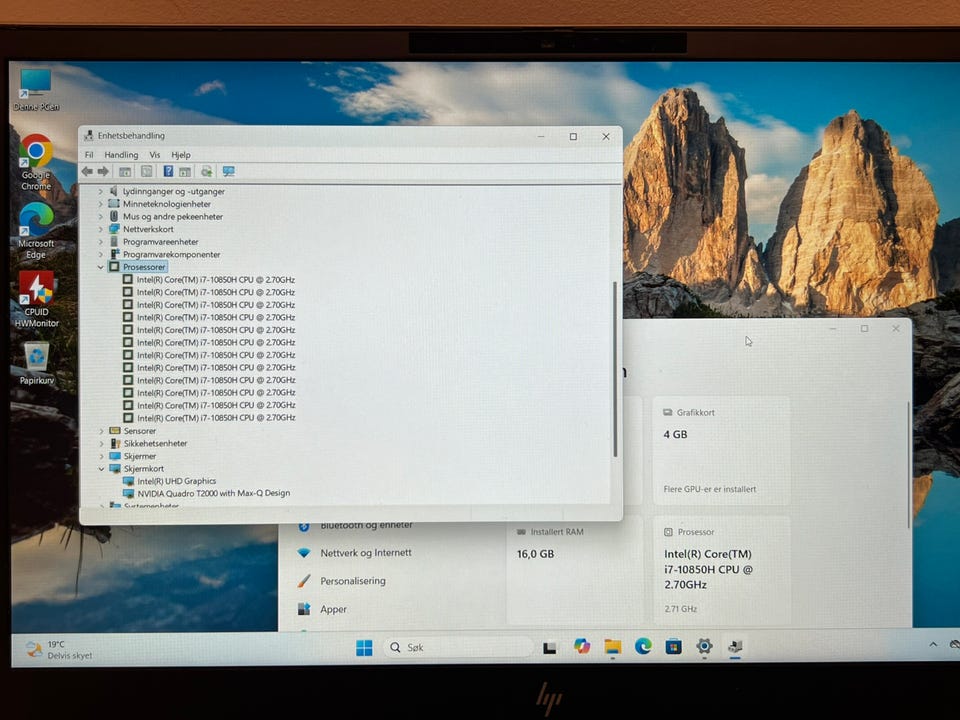Viewport: 960px width, 720px height.
Task: Show hidden tray icons chevron
Action: 933,644
